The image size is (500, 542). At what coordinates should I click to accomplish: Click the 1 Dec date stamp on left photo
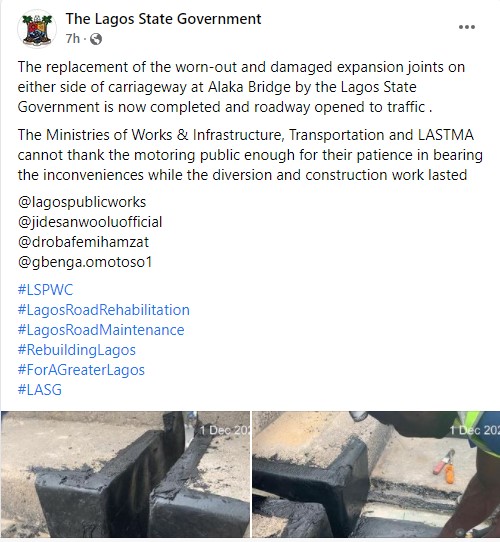(224, 430)
